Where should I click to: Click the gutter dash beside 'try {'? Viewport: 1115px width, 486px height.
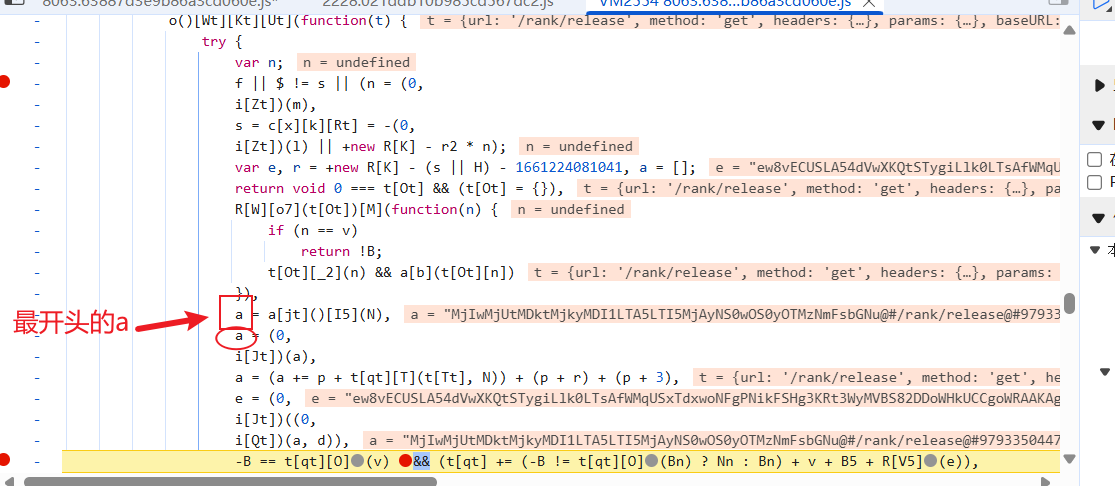(x=37, y=42)
